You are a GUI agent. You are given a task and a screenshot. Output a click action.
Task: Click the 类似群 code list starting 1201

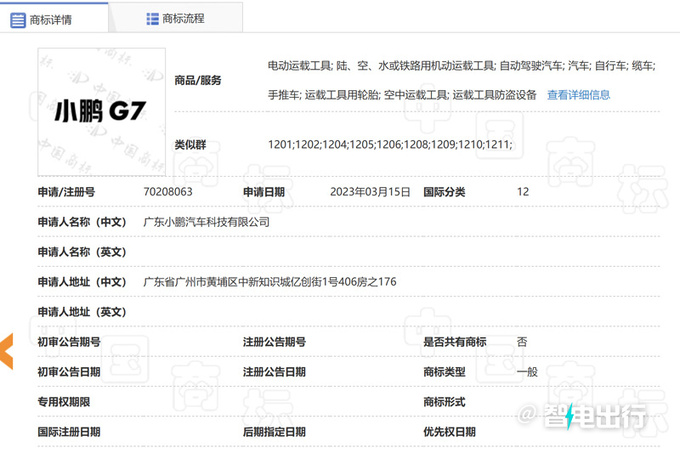coord(390,145)
